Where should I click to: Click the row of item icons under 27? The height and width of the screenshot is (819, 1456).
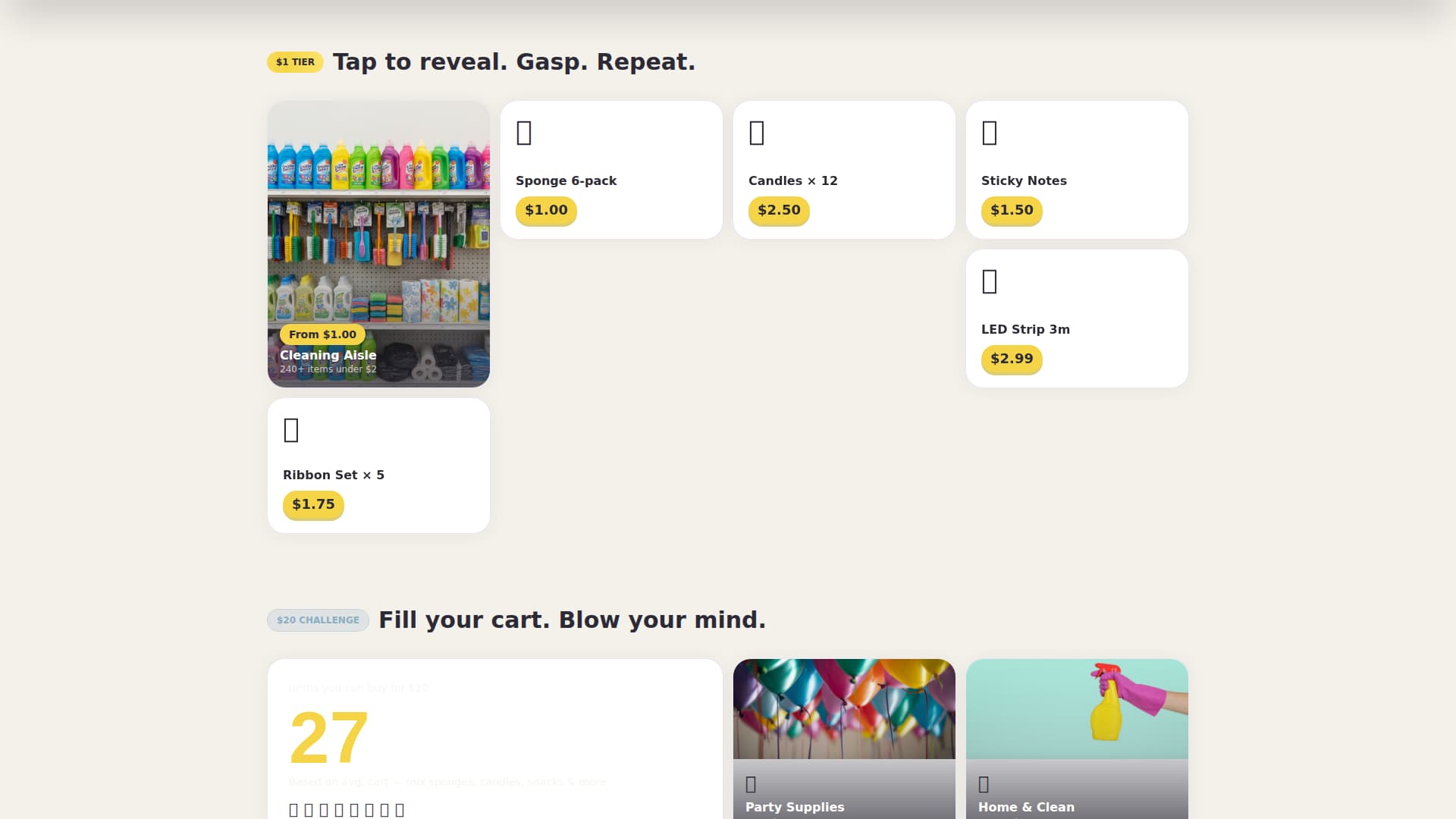pos(347,810)
